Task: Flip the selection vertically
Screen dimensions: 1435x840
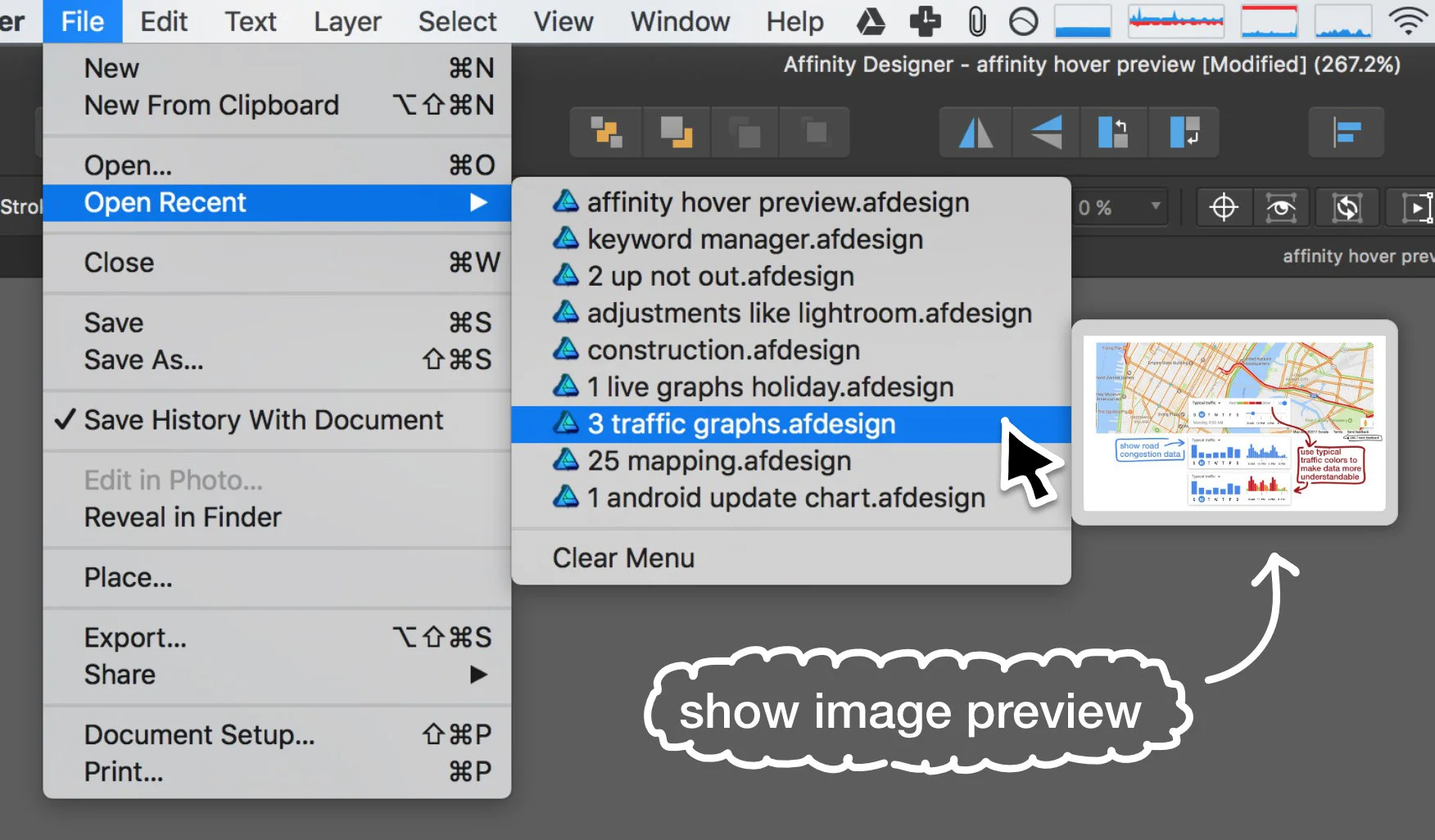Action: (1045, 132)
